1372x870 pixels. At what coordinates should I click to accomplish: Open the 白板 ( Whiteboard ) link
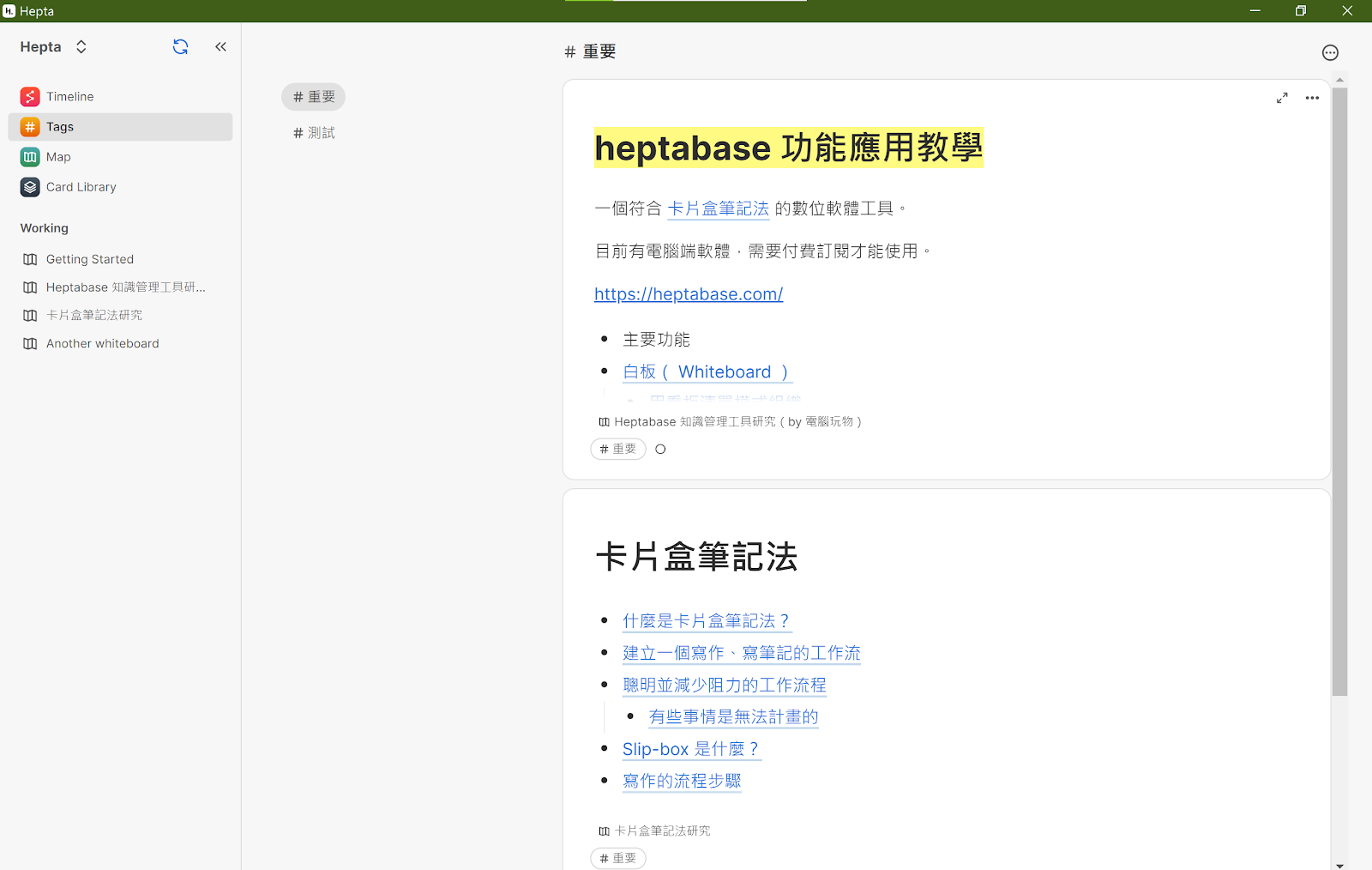coord(707,372)
